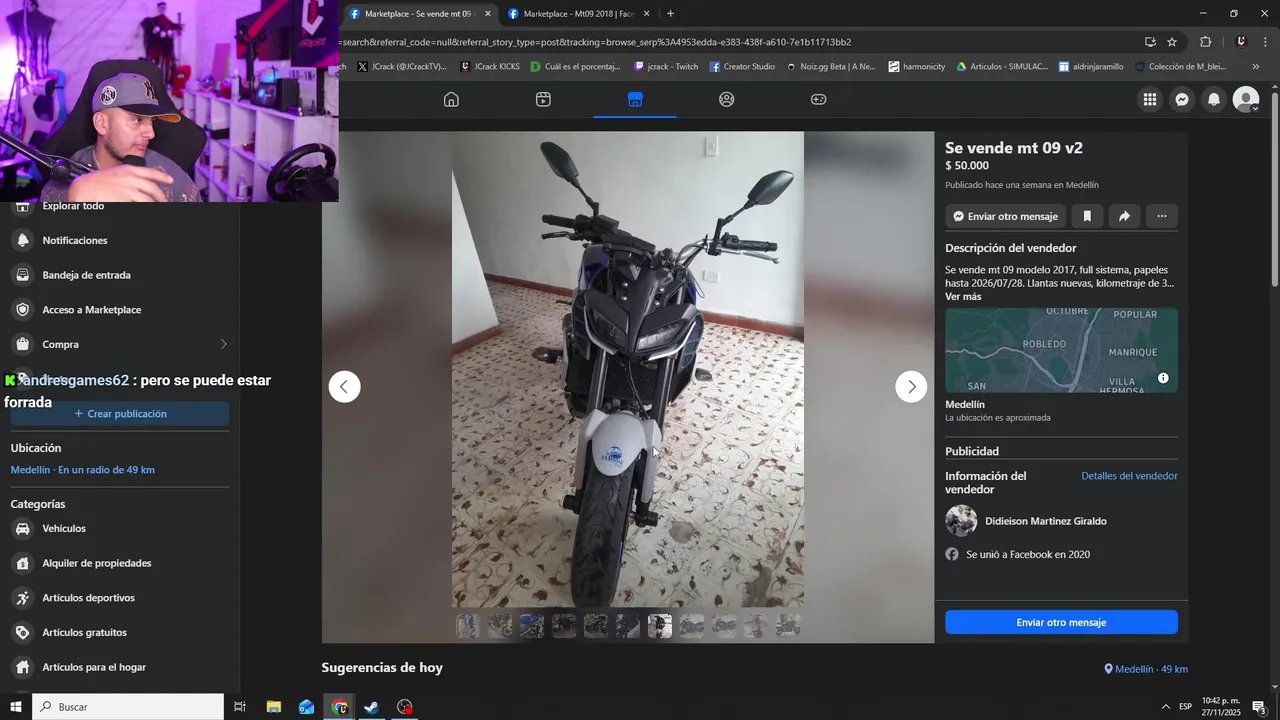Viewport: 1280px width, 720px height.
Task: Open the Gaming controller icon in top nav
Action: 818,99
